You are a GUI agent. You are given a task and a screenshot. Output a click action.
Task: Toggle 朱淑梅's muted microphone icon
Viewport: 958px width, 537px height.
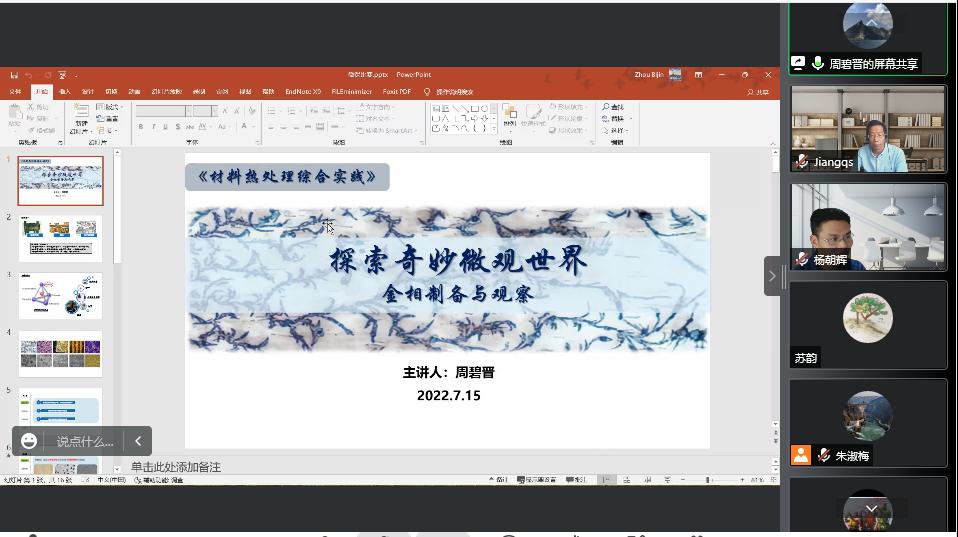pyautogui.click(x=824, y=455)
